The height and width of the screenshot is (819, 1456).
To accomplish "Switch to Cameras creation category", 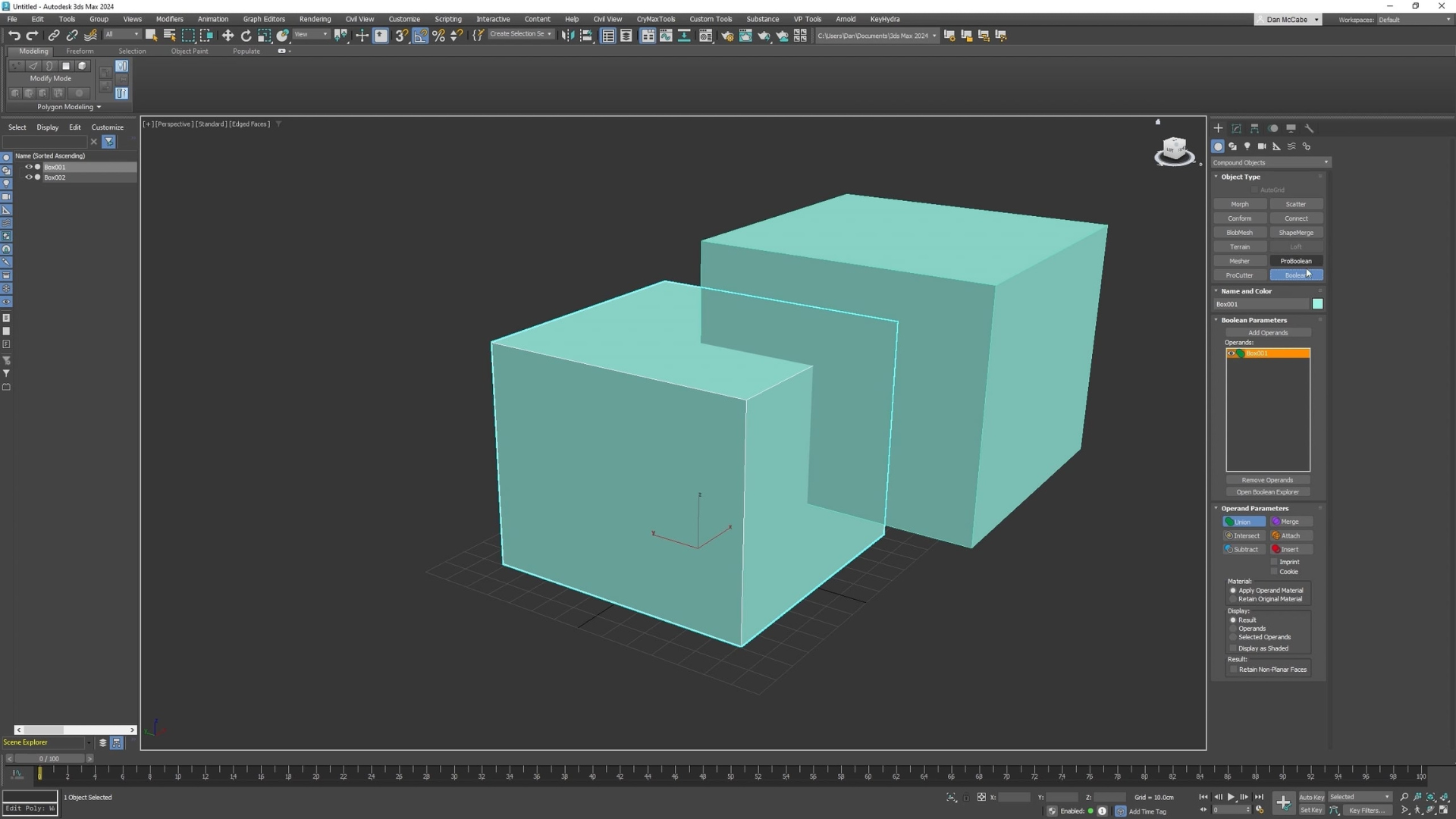I will click(x=1262, y=146).
